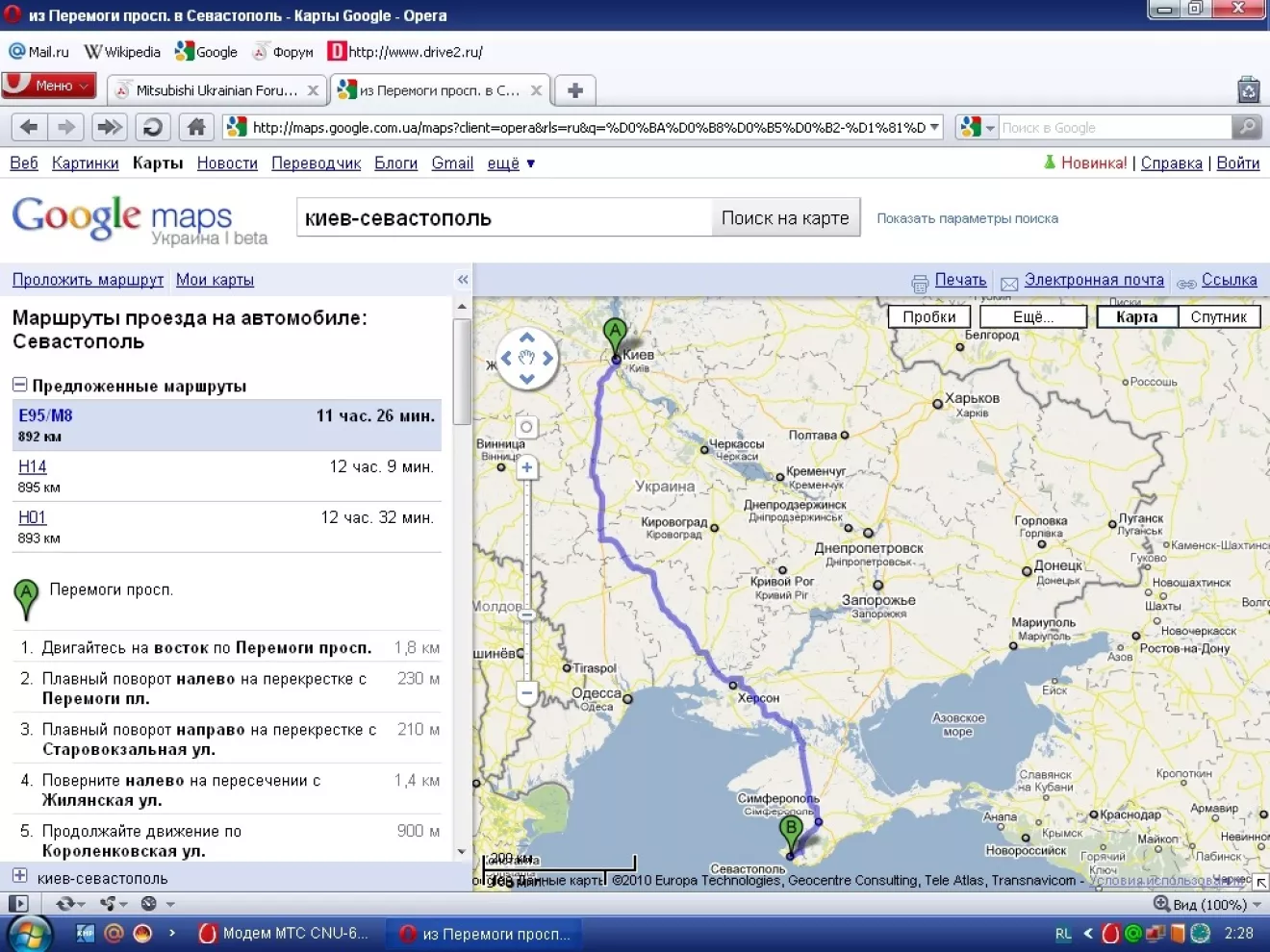The image size is (1270, 952).
Task: Click the Поиск на карте button
Action: [785, 218]
